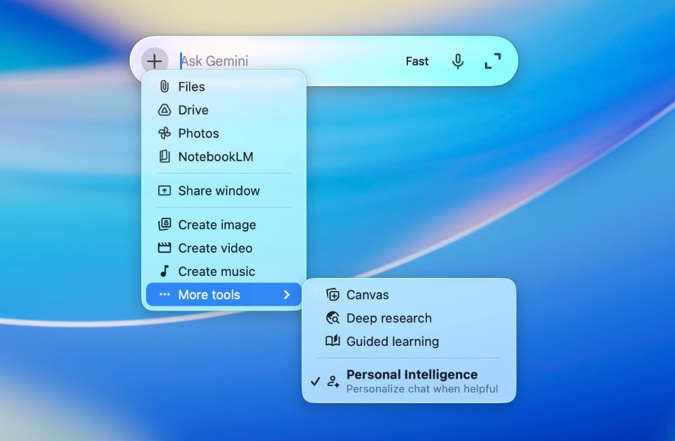
Task: Choose Guided learning option
Action: coord(392,341)
